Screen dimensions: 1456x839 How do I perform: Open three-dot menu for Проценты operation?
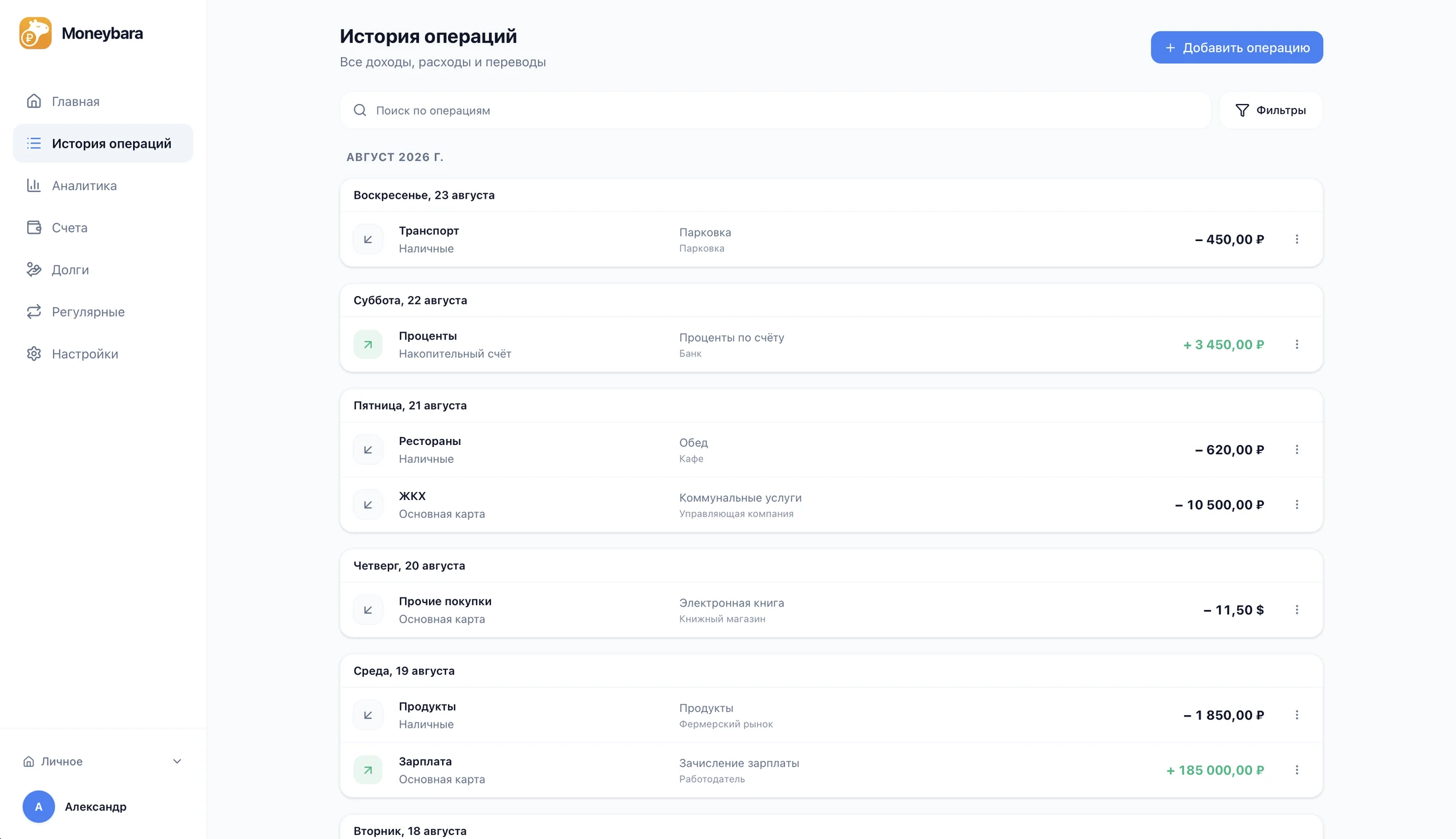(1297, 344)
